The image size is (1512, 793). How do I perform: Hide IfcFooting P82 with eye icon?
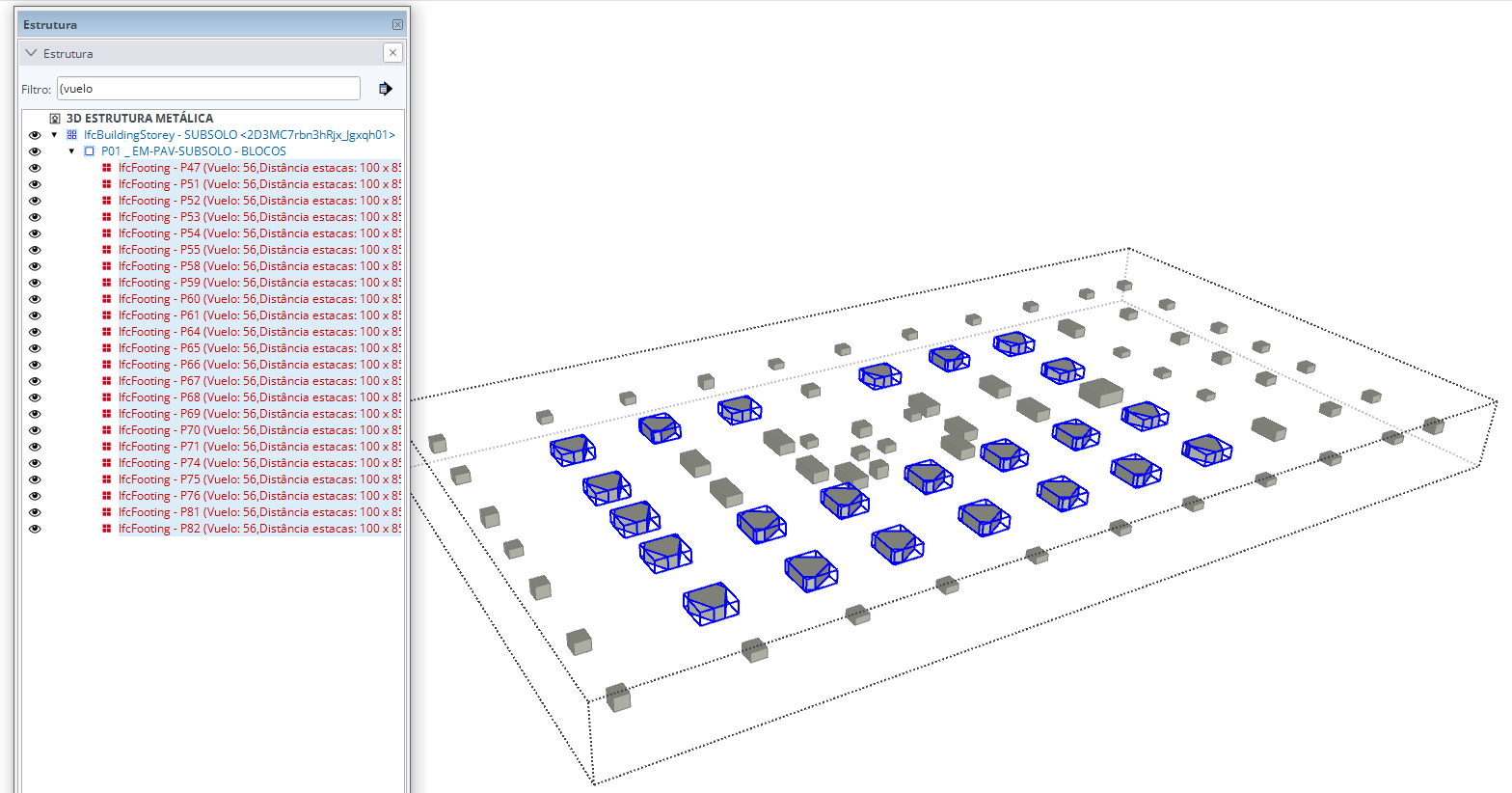(35, 529)
